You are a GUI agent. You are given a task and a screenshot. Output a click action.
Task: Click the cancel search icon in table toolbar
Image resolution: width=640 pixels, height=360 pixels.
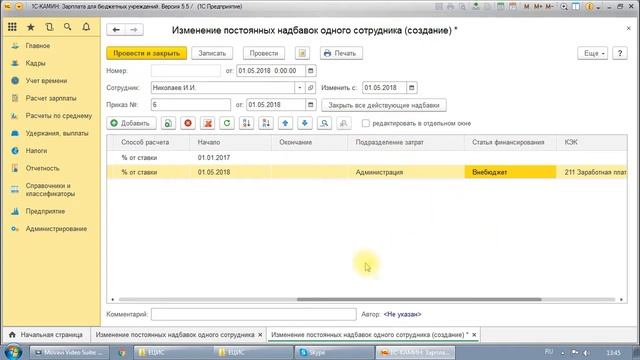pyautogui.click(x=344, y=123)
